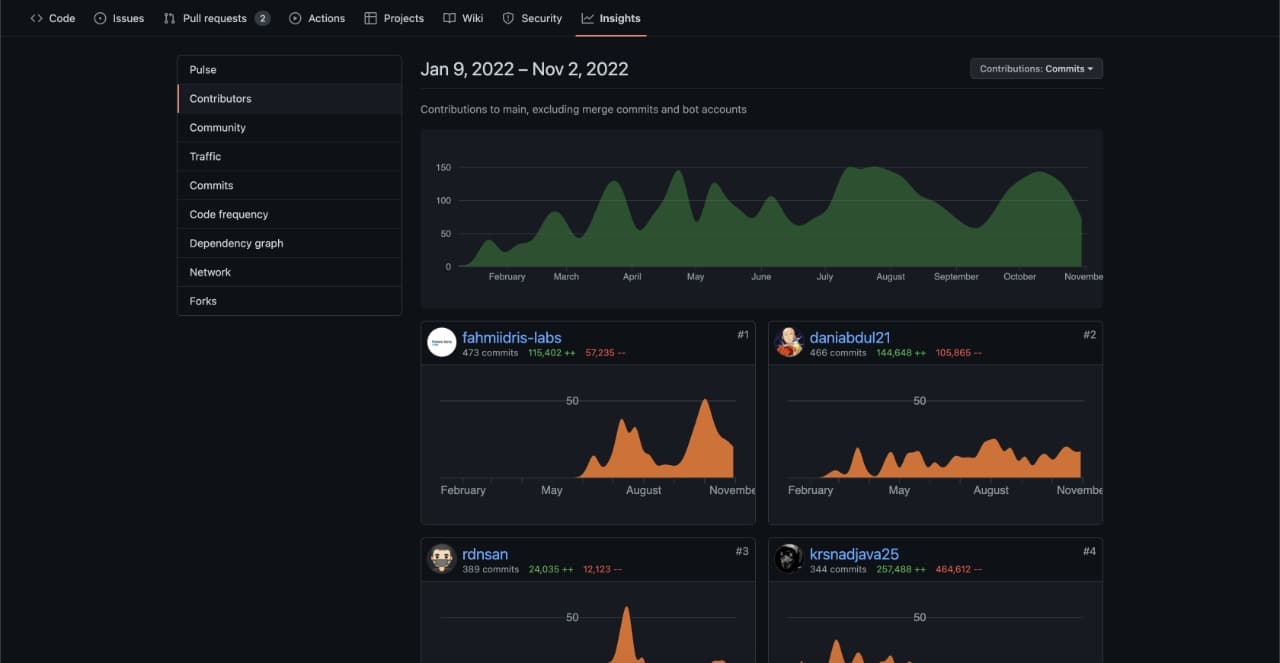Open the Contributions: Commits dropdown
This screenshot has height=663, width=1280.
[x=1036, y=69]
